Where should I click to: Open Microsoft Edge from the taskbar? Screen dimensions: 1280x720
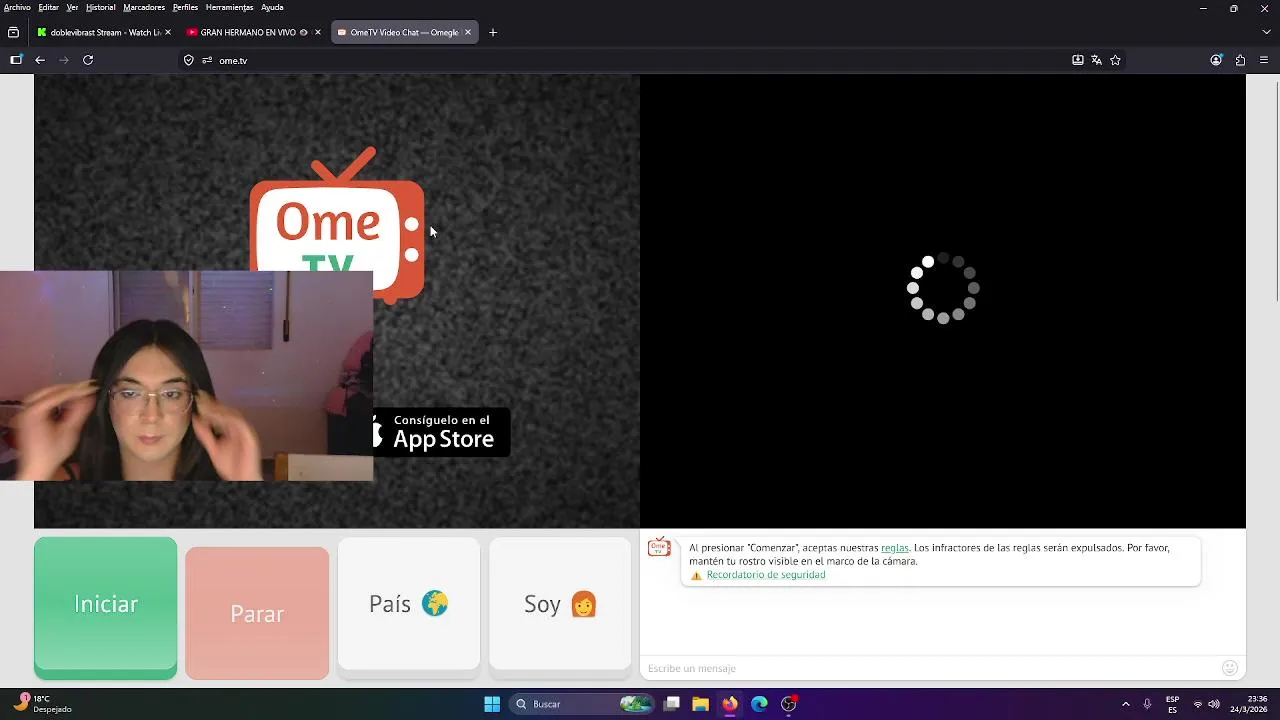(x=759, y=704)
